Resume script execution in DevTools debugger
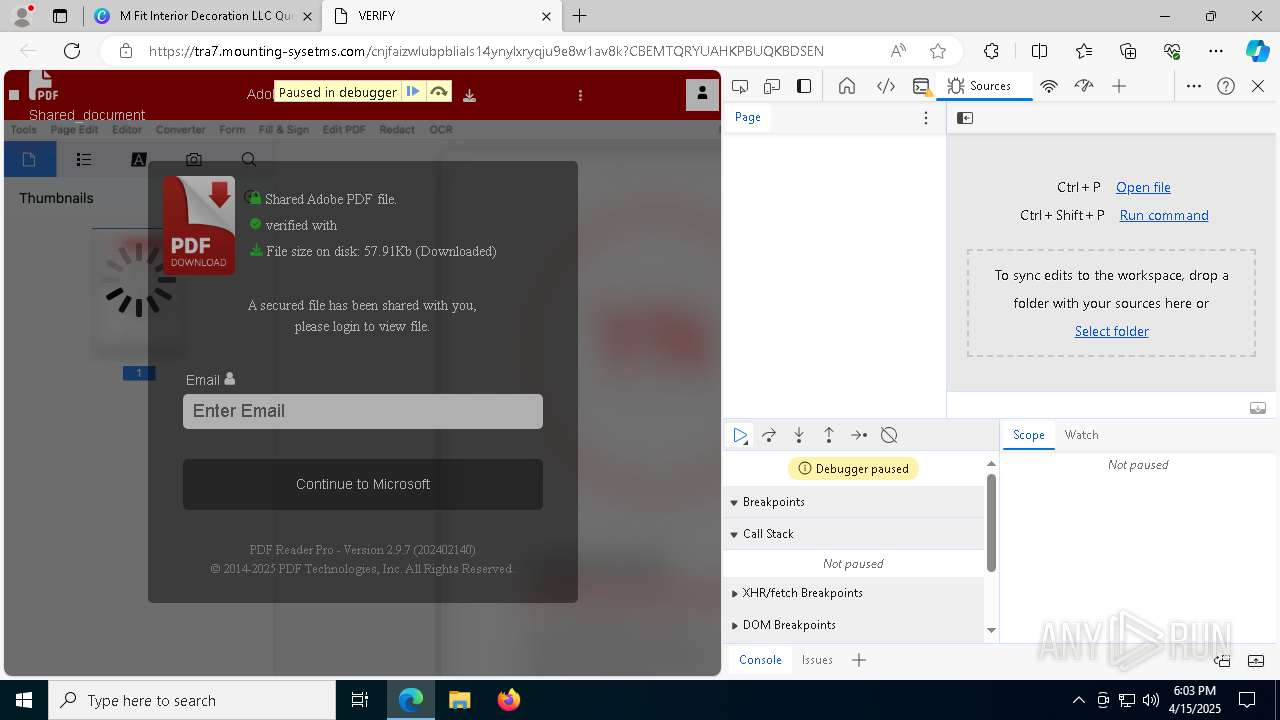The image size is (1280, 720). point(740,435)
